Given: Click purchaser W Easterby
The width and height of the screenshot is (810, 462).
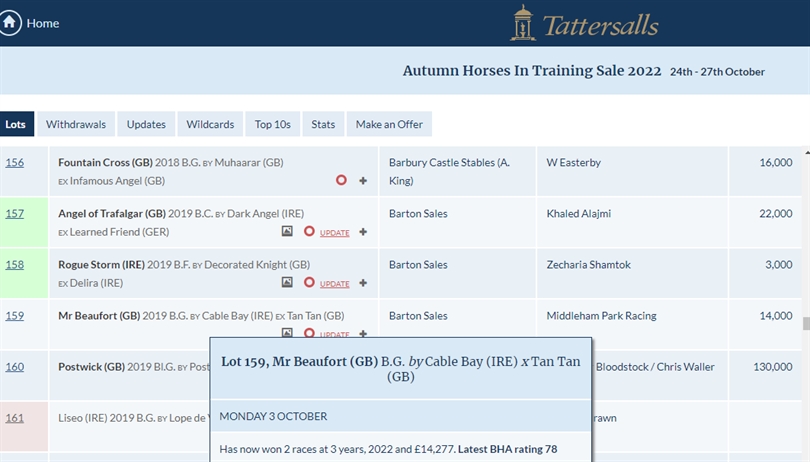Looking at the screenshot, I should tap(573, 162).
